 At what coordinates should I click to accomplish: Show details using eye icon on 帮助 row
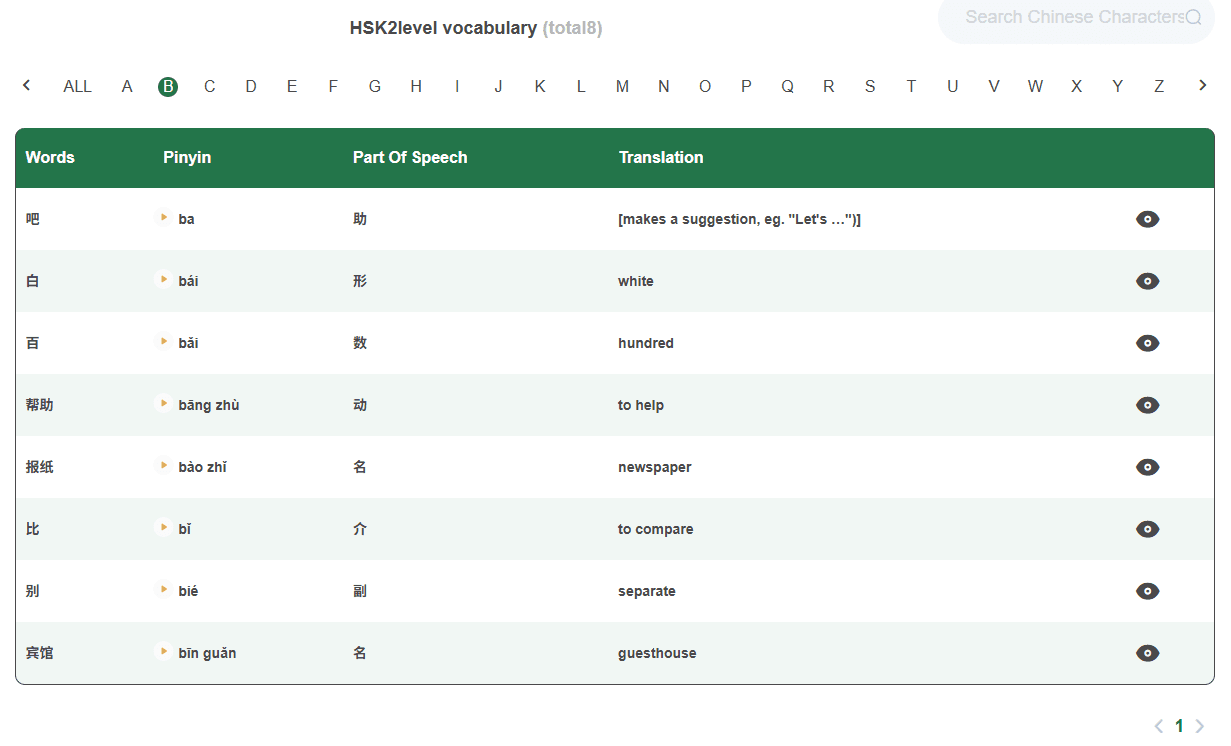1147,405
